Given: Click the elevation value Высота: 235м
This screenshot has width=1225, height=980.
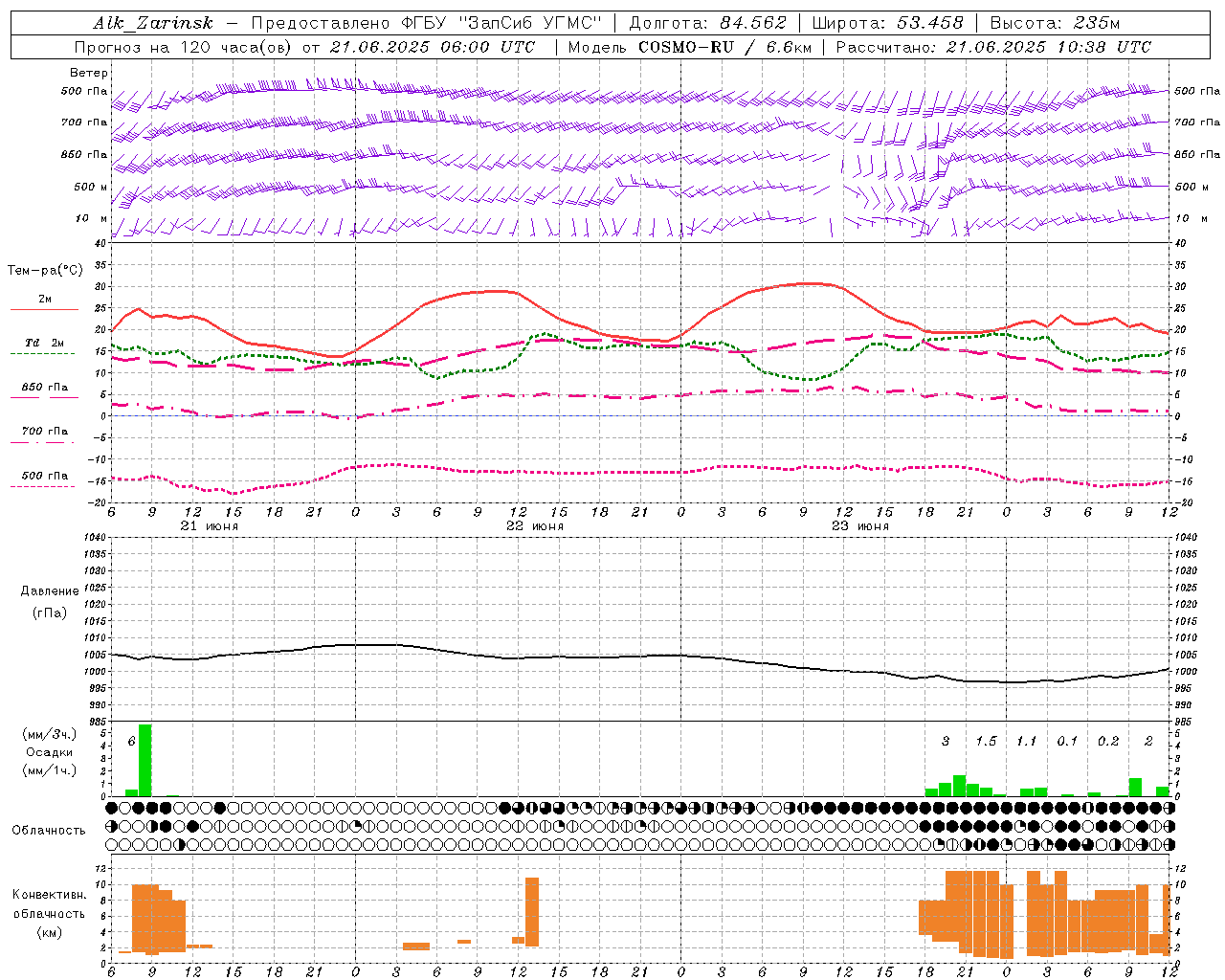Looking at the screenshot, I should [1054, 23].
